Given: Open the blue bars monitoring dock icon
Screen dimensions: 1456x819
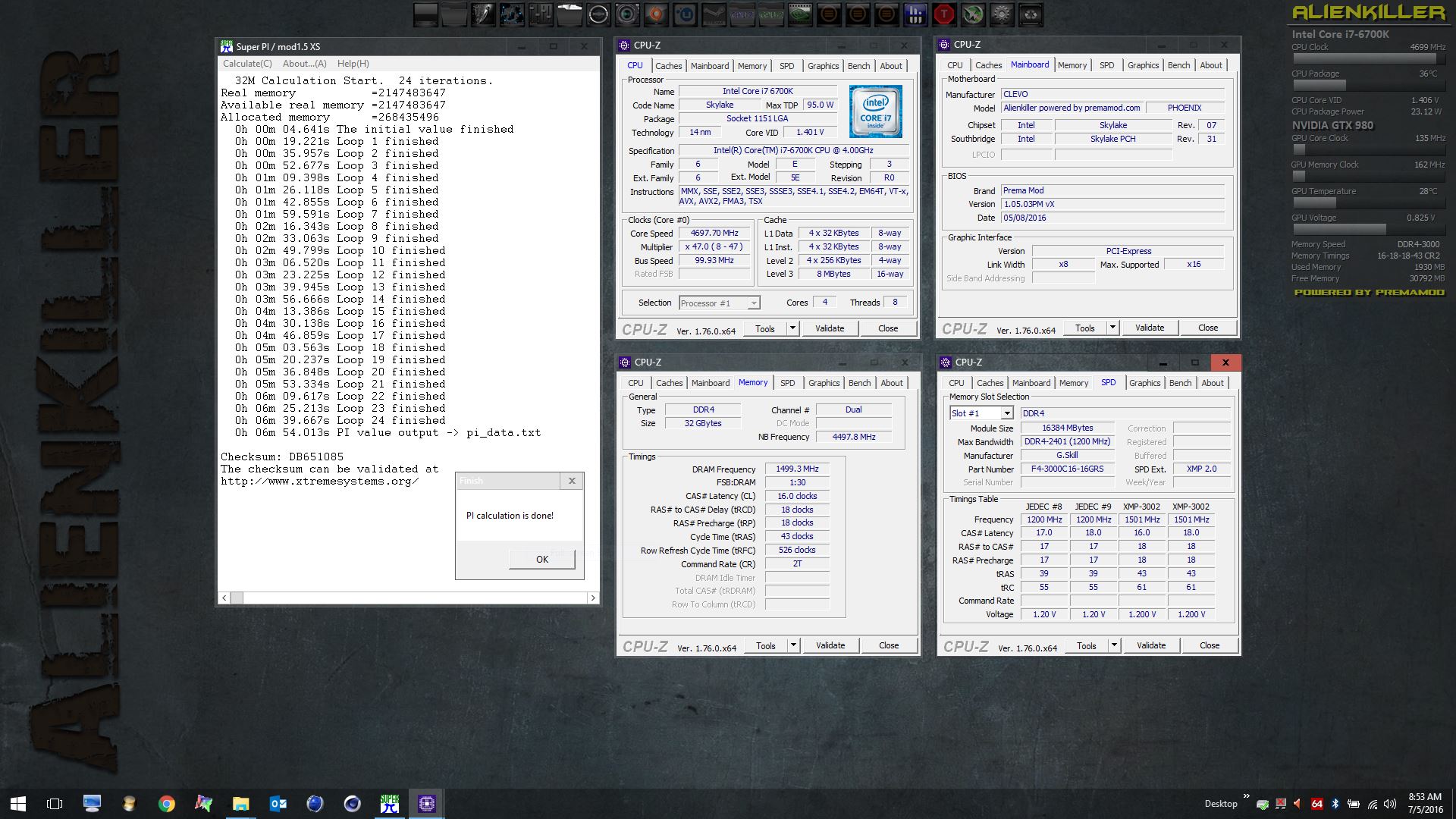Looking at the screenshot, I should click(x=915, y=14).
